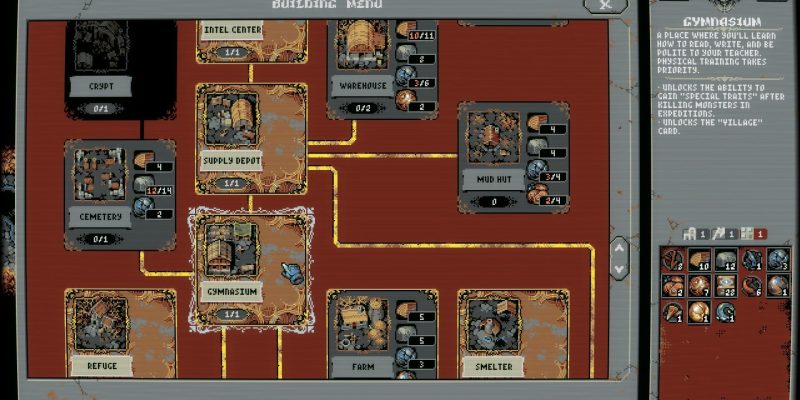This screenshot has width=800, height=400.
Task: Choose the Cemetery building icon
Action: pos(98,178)
